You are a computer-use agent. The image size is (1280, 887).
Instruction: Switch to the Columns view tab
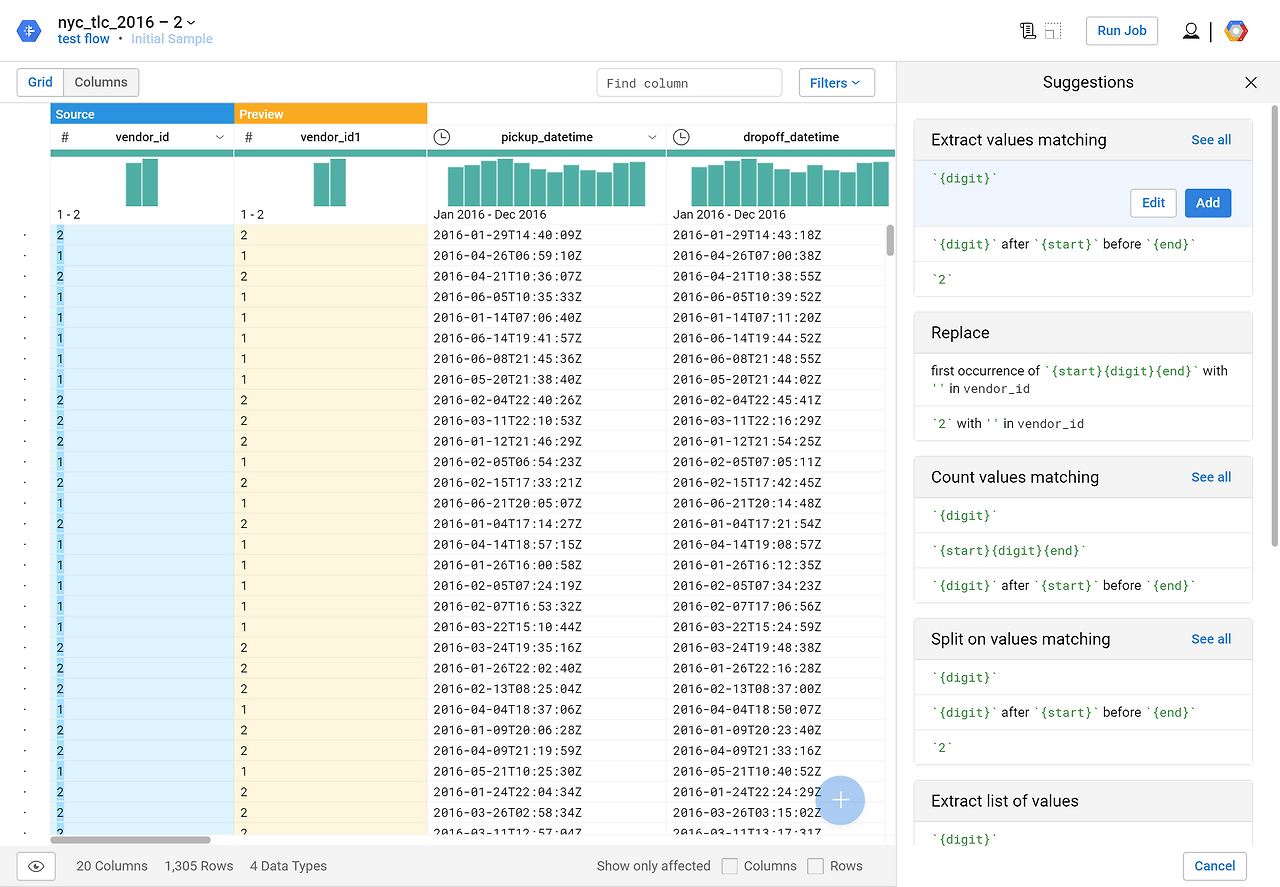101,82
